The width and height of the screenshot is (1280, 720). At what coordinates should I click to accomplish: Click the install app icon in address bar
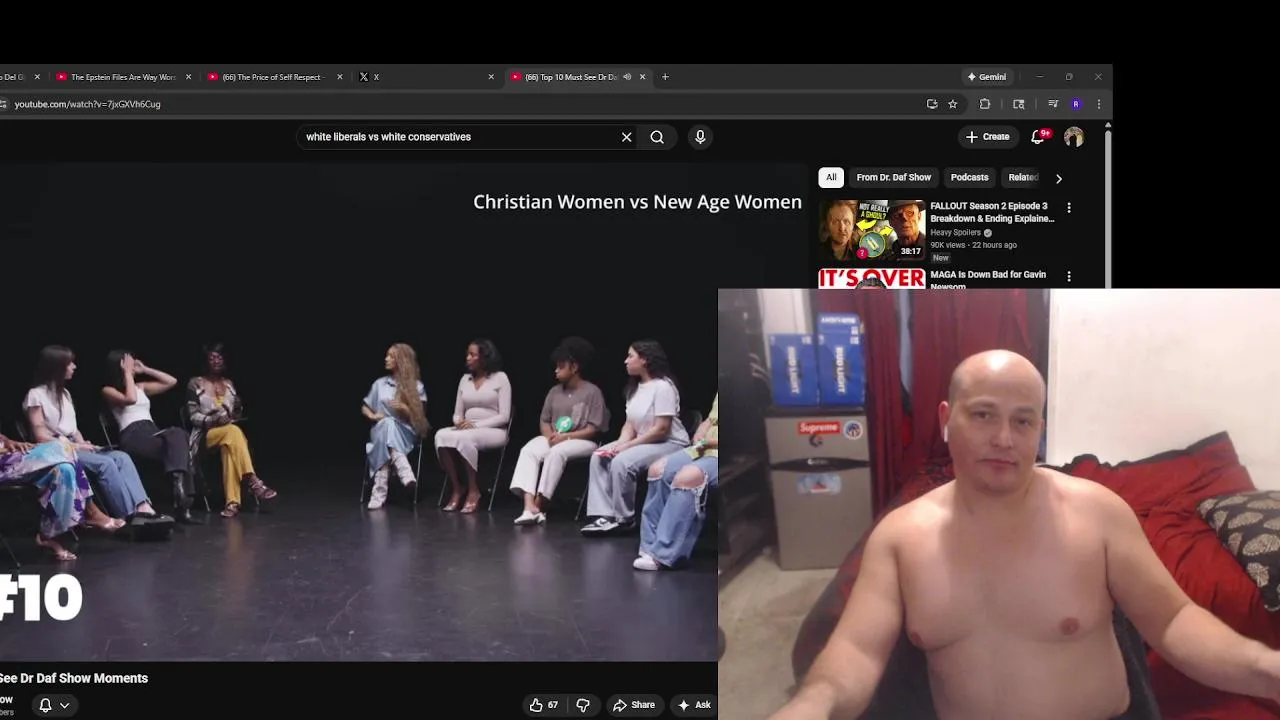pos(932,104)
